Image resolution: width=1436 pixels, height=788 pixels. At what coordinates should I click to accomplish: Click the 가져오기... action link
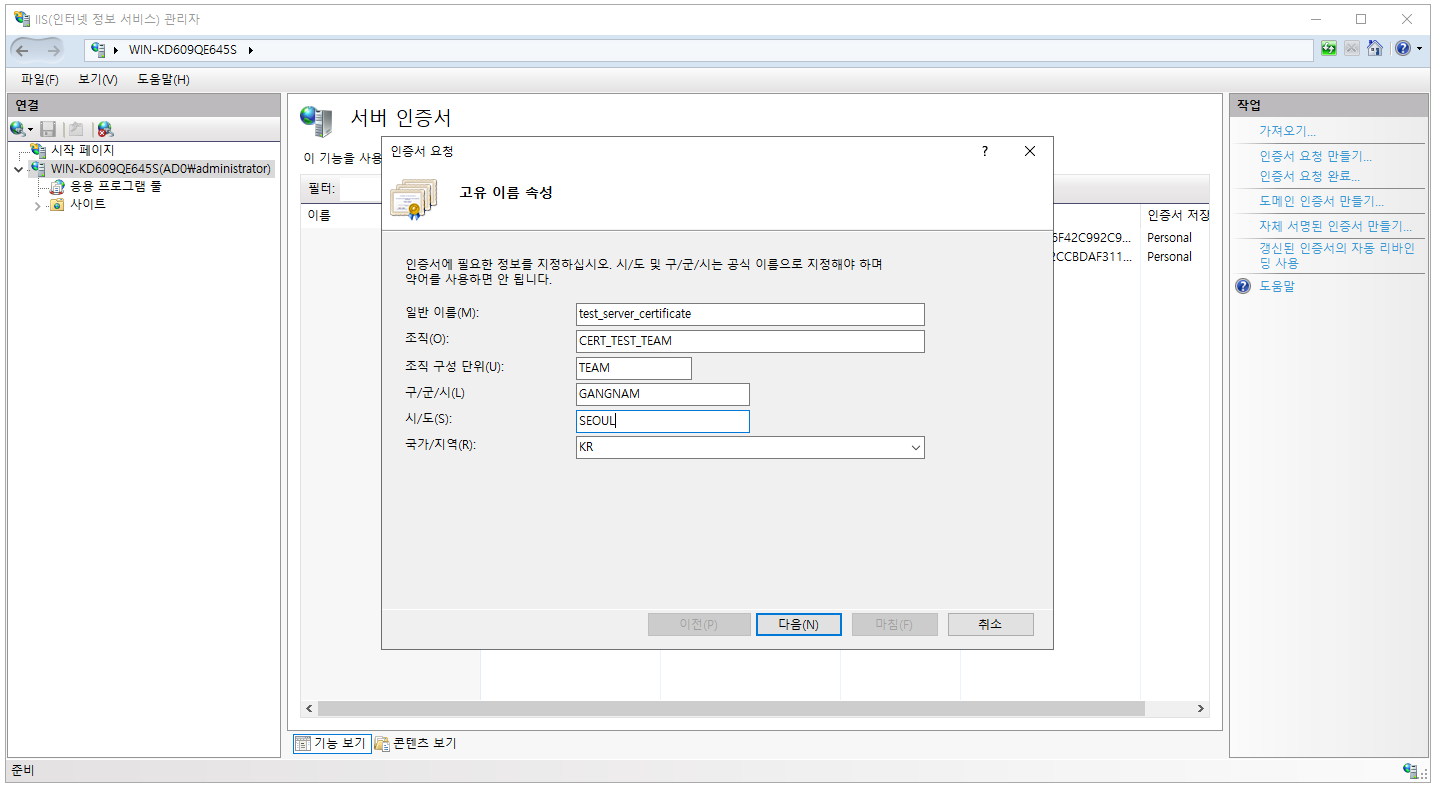[x=1287, y=131]
